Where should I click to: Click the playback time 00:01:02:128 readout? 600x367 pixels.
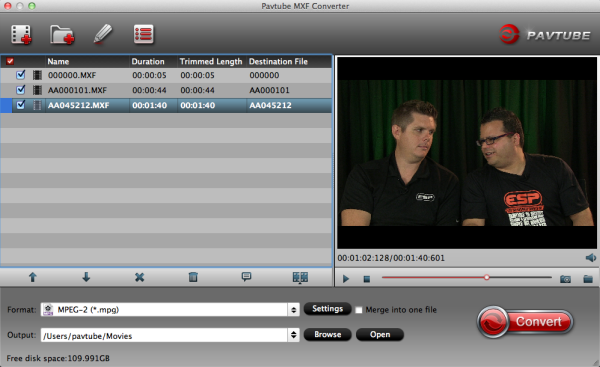point(363,258)
